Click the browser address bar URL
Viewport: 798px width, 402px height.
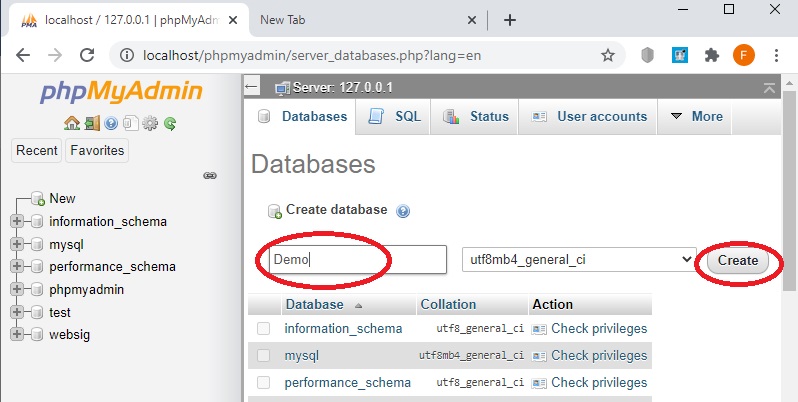[311, 55]
